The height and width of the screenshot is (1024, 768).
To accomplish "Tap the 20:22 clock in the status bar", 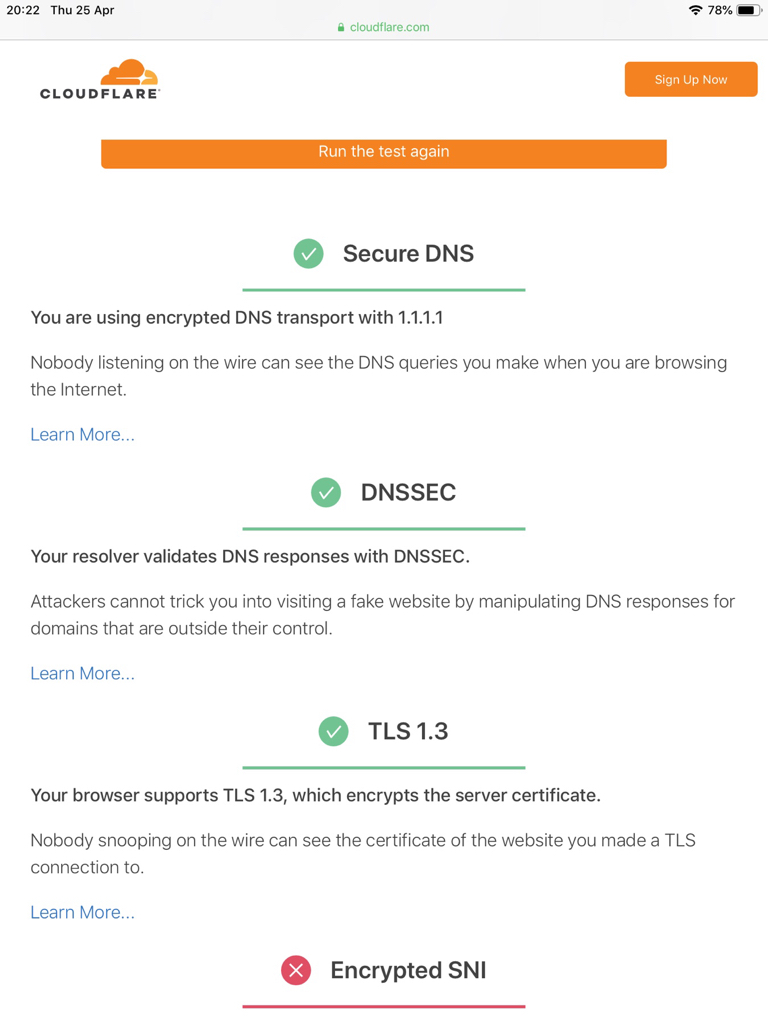I will click(23, 10).
